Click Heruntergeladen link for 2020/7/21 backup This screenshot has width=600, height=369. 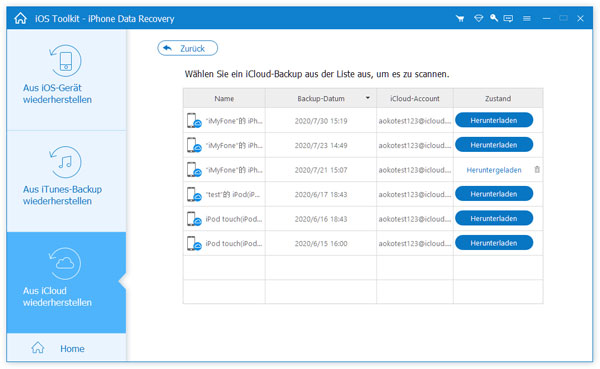pos(494,170)
